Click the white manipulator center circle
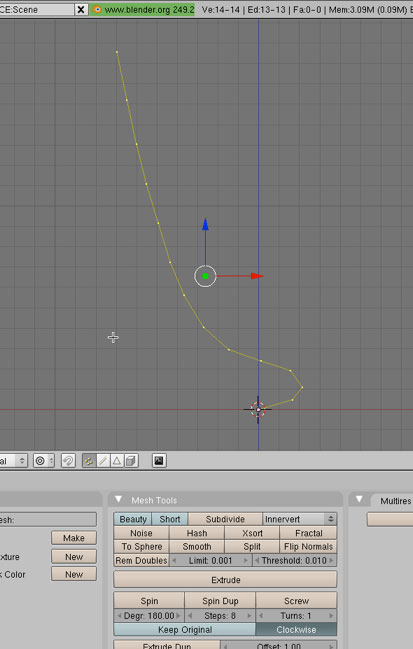Image resolution: width=413 pixels, height=649 pixels. point(205,276)
